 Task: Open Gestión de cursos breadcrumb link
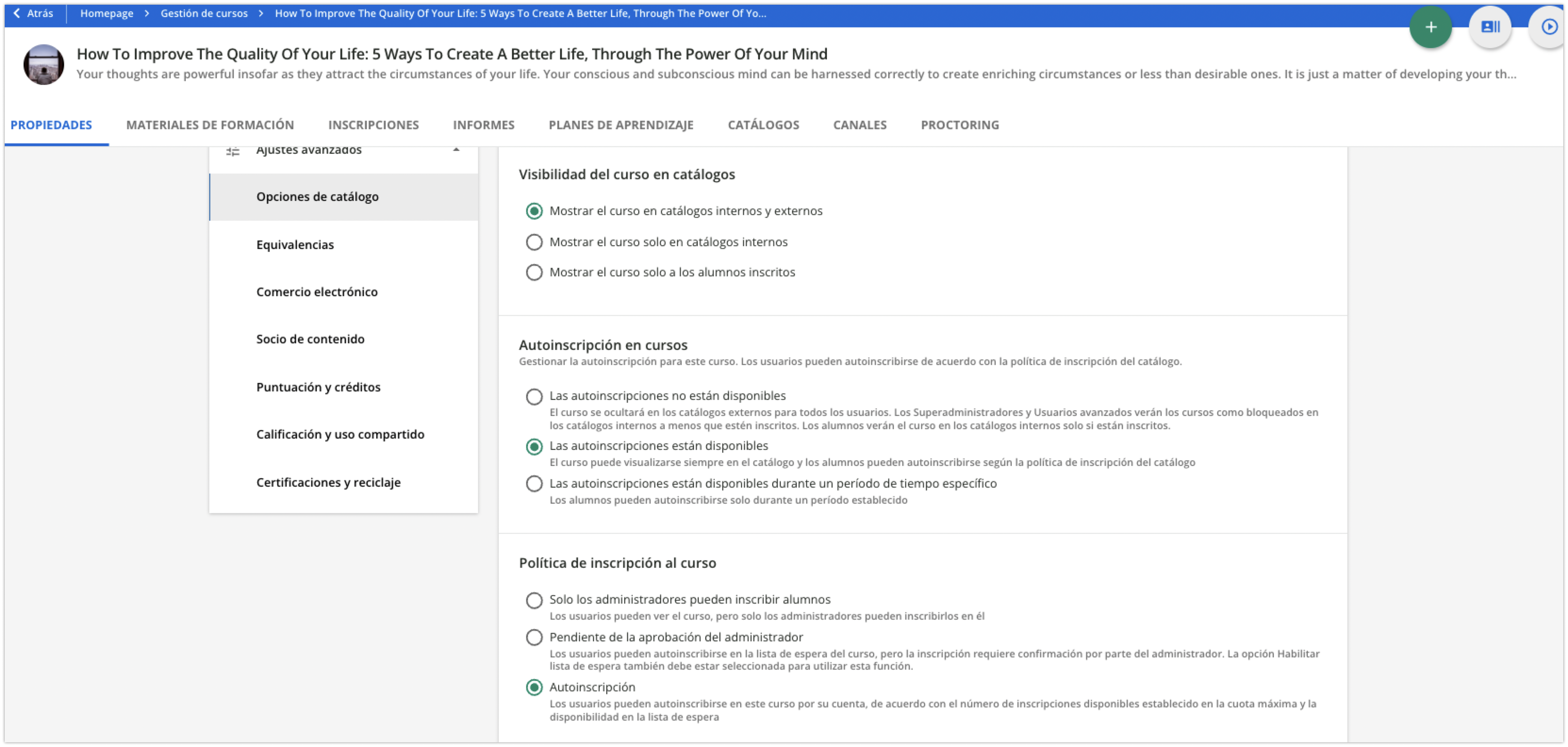click(204, 13)
